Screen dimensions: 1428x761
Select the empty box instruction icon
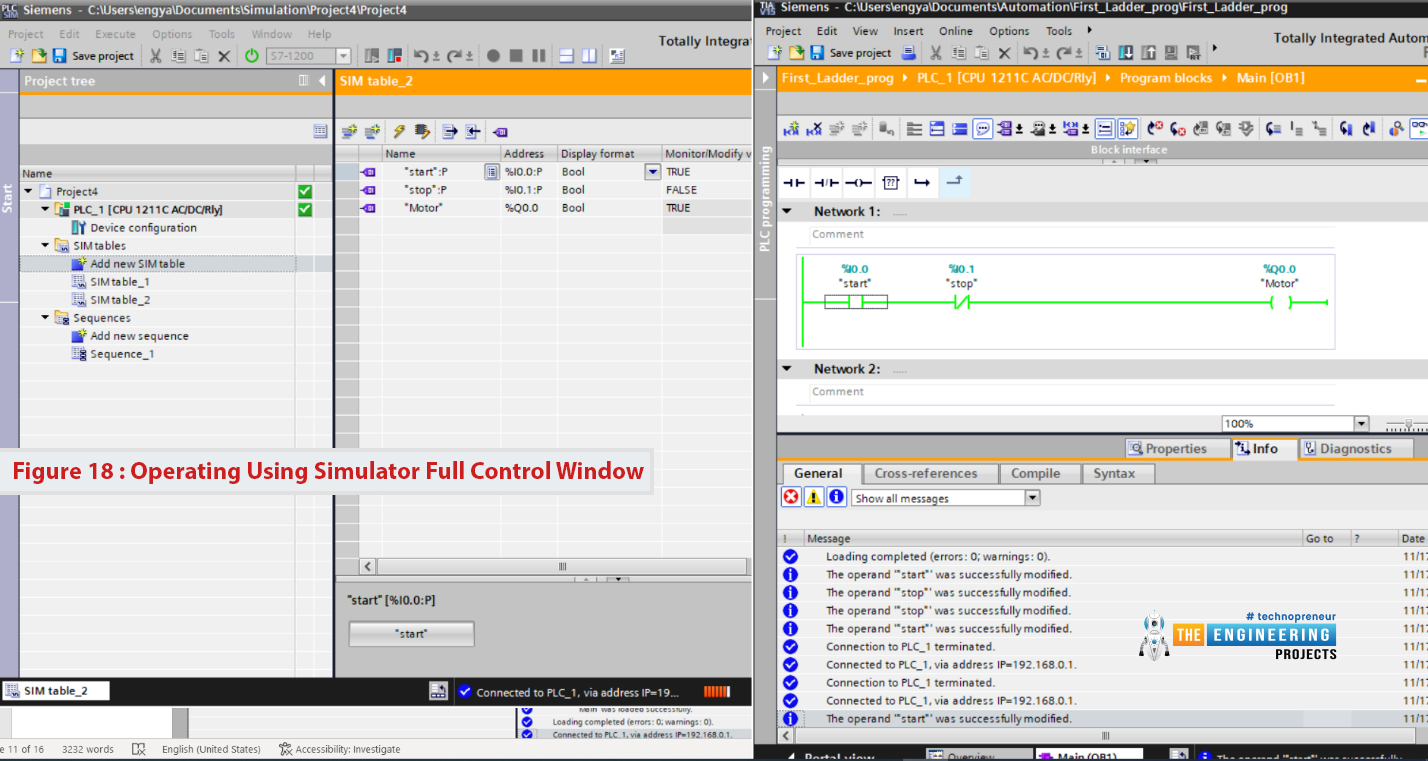pos(891,182)
